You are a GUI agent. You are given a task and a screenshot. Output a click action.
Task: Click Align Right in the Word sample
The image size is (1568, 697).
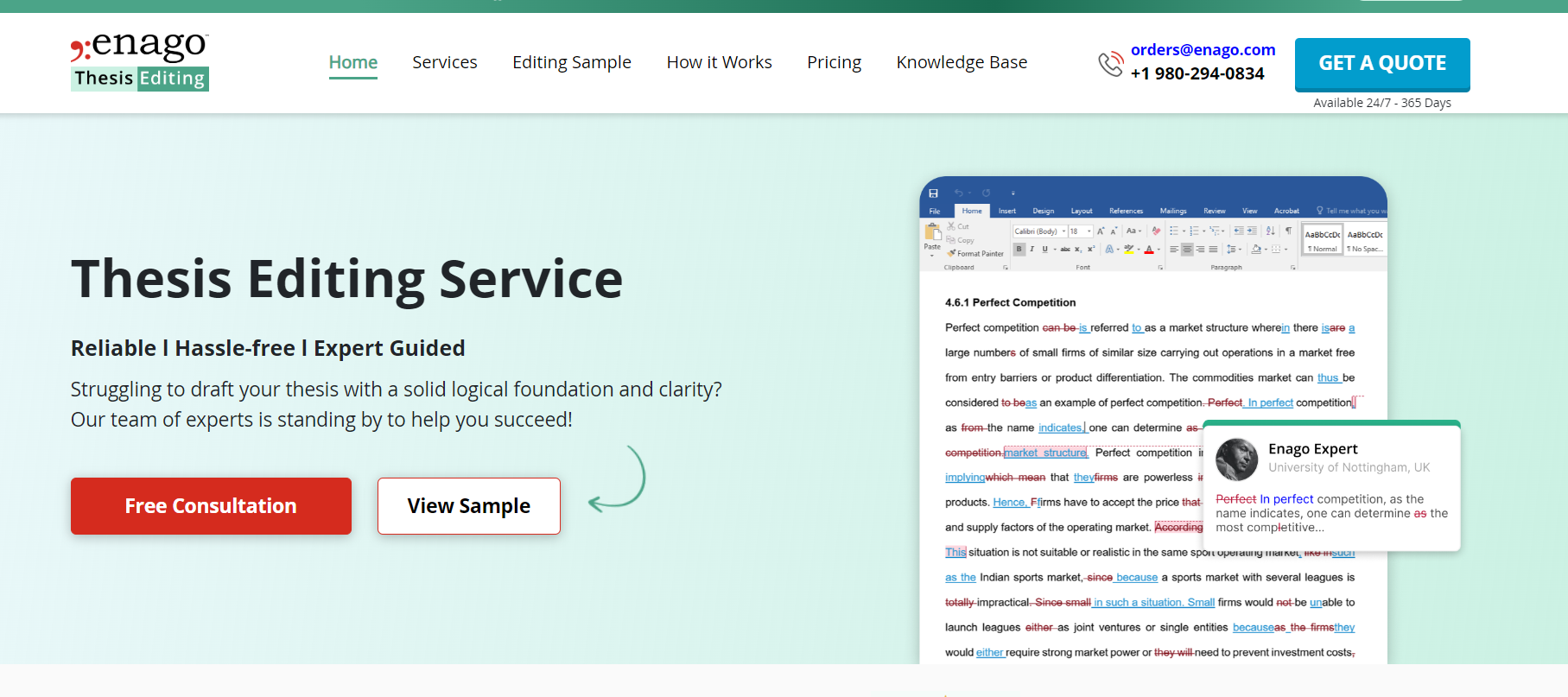pos(1200,249)
